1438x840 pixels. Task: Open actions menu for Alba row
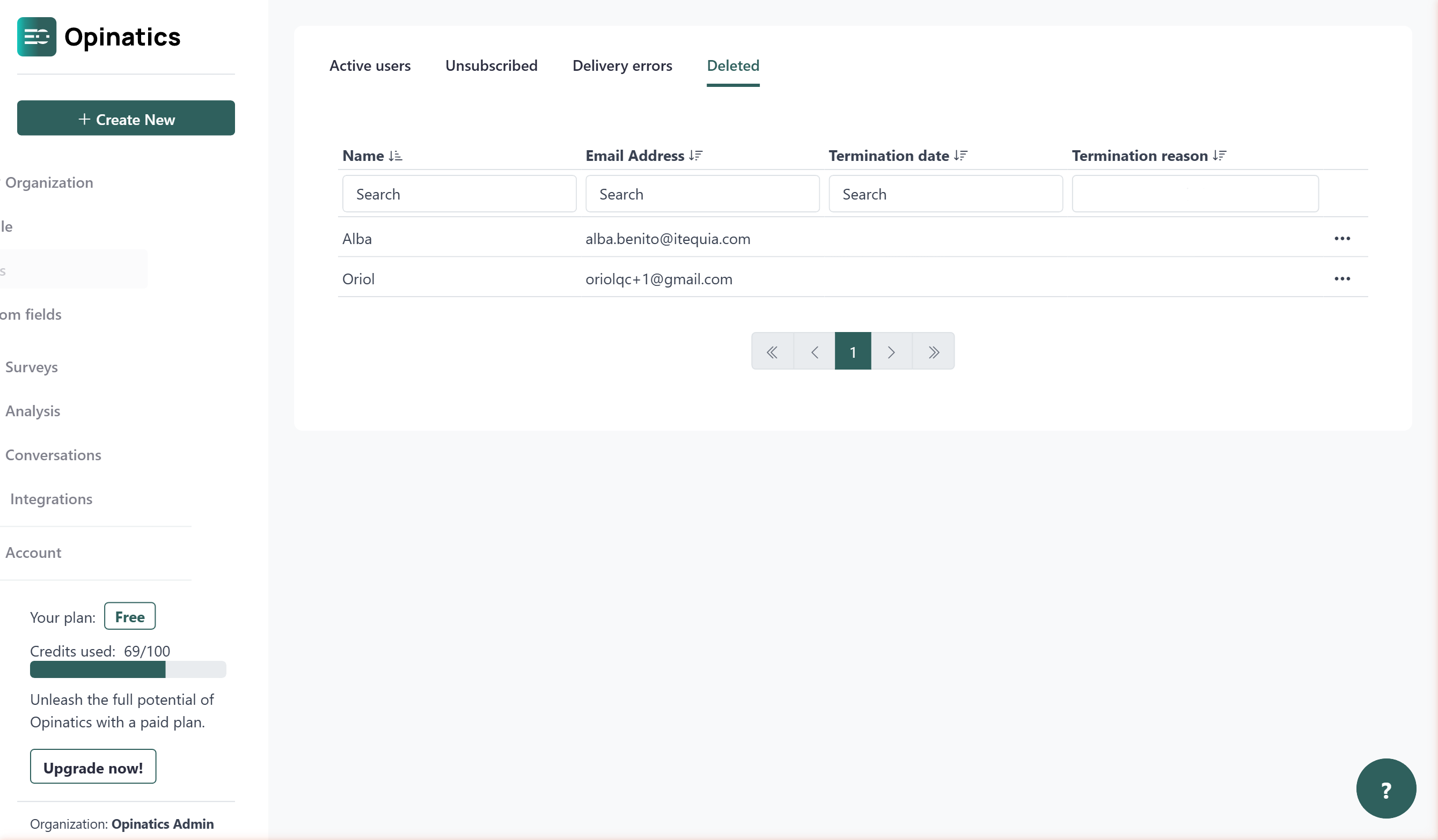click(x=1342, y=238)
